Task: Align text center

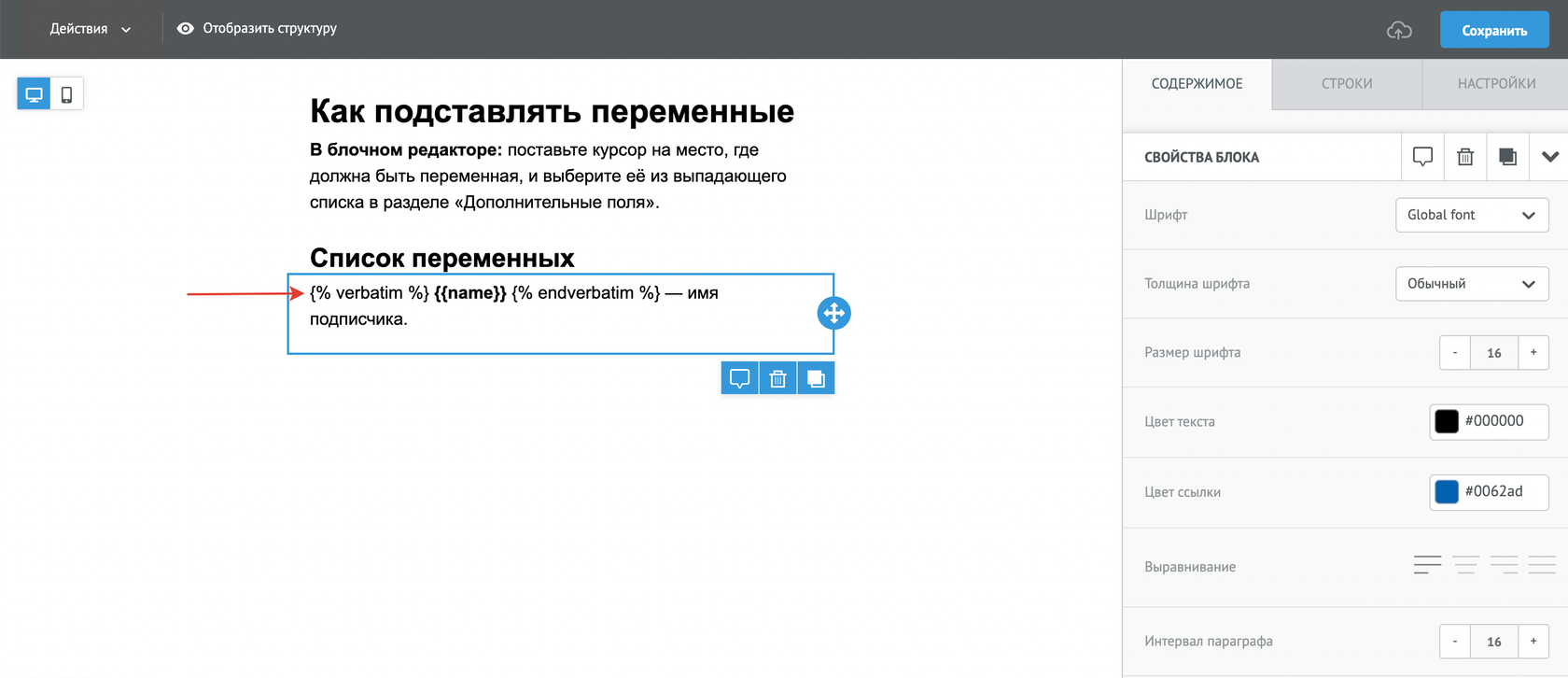Action: coord(1465,565)
